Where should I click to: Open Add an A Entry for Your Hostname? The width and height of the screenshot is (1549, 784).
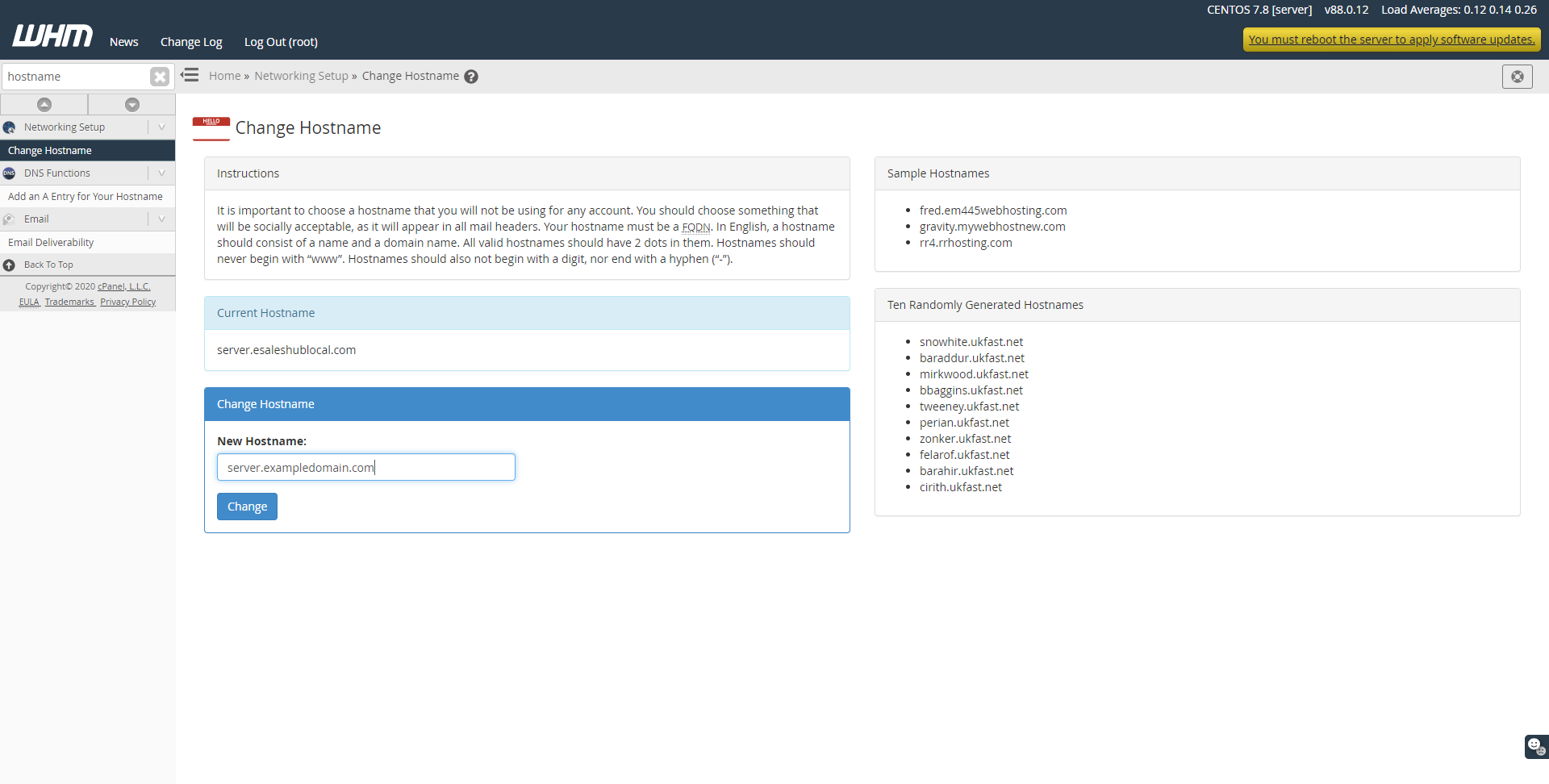87,197
